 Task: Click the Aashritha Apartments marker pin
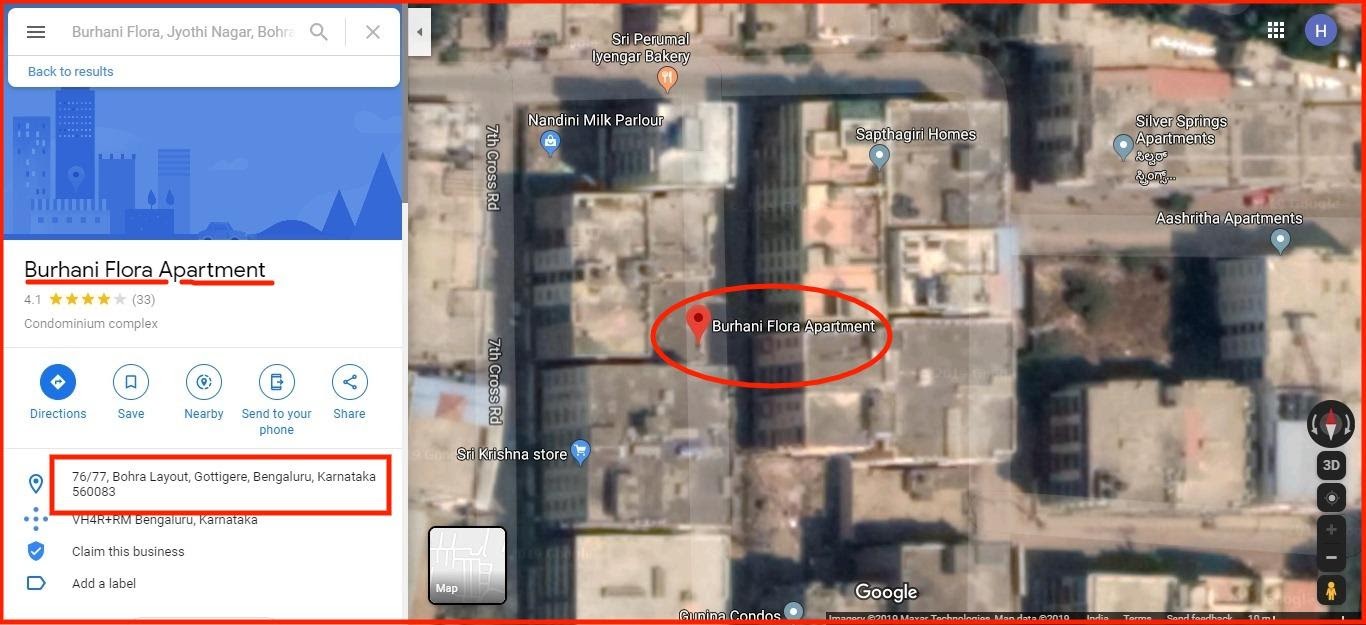click(1280, 240)
